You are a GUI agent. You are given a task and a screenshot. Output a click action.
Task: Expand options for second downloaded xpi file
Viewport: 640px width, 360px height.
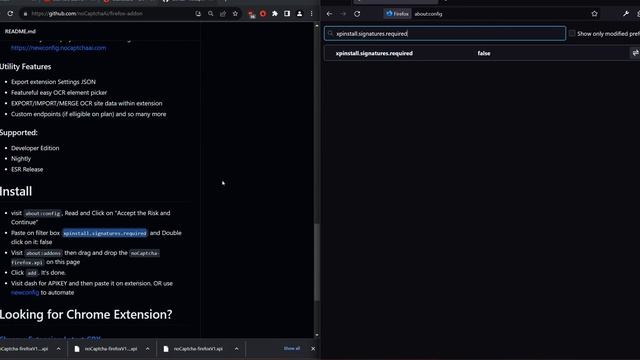[147, 349]
